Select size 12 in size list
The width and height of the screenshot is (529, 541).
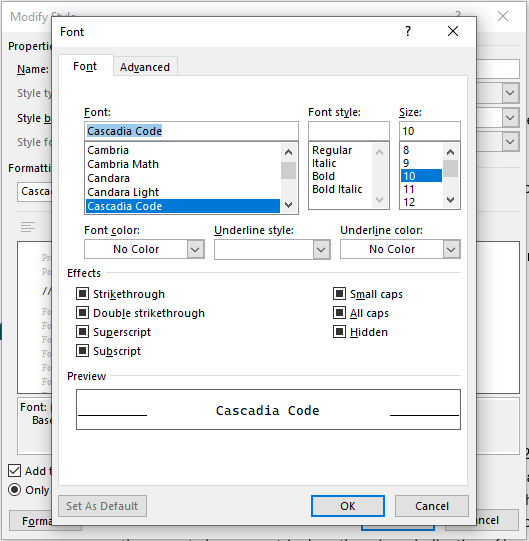(421, 202)
